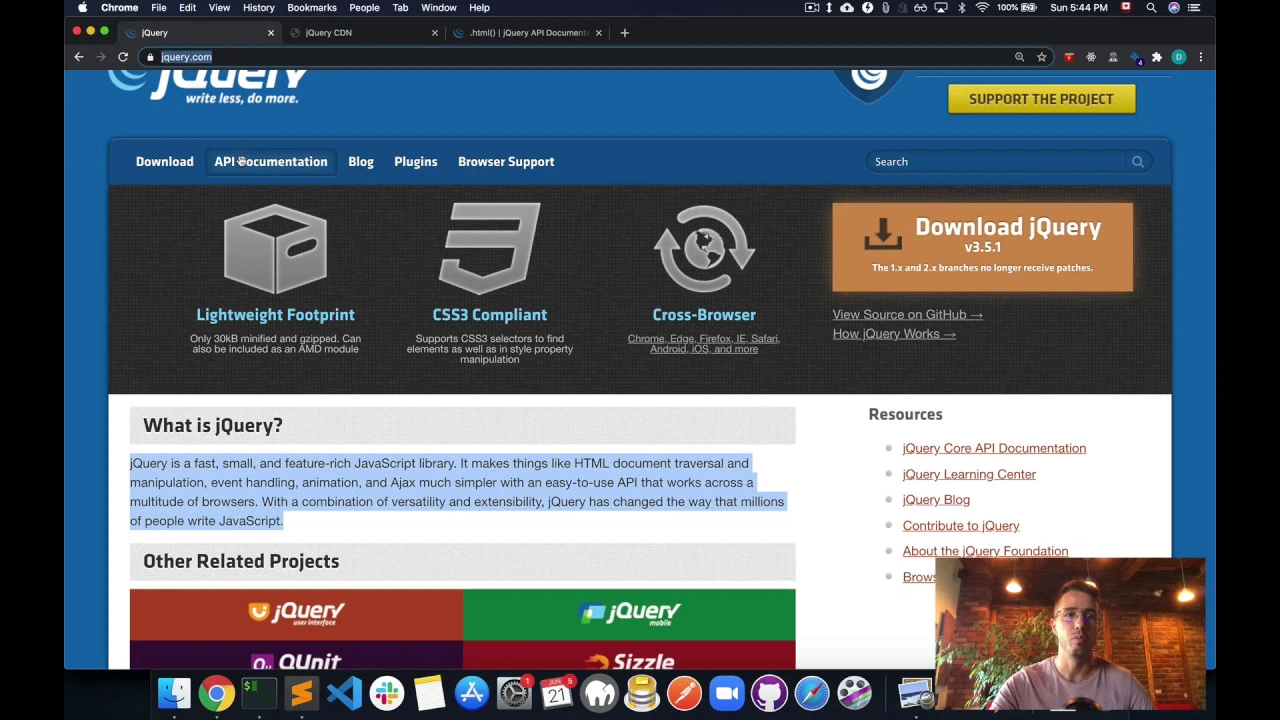Open Calendar from the dock
The height and width of the screenshot is (720, 1280).
(x=557, y=694)
